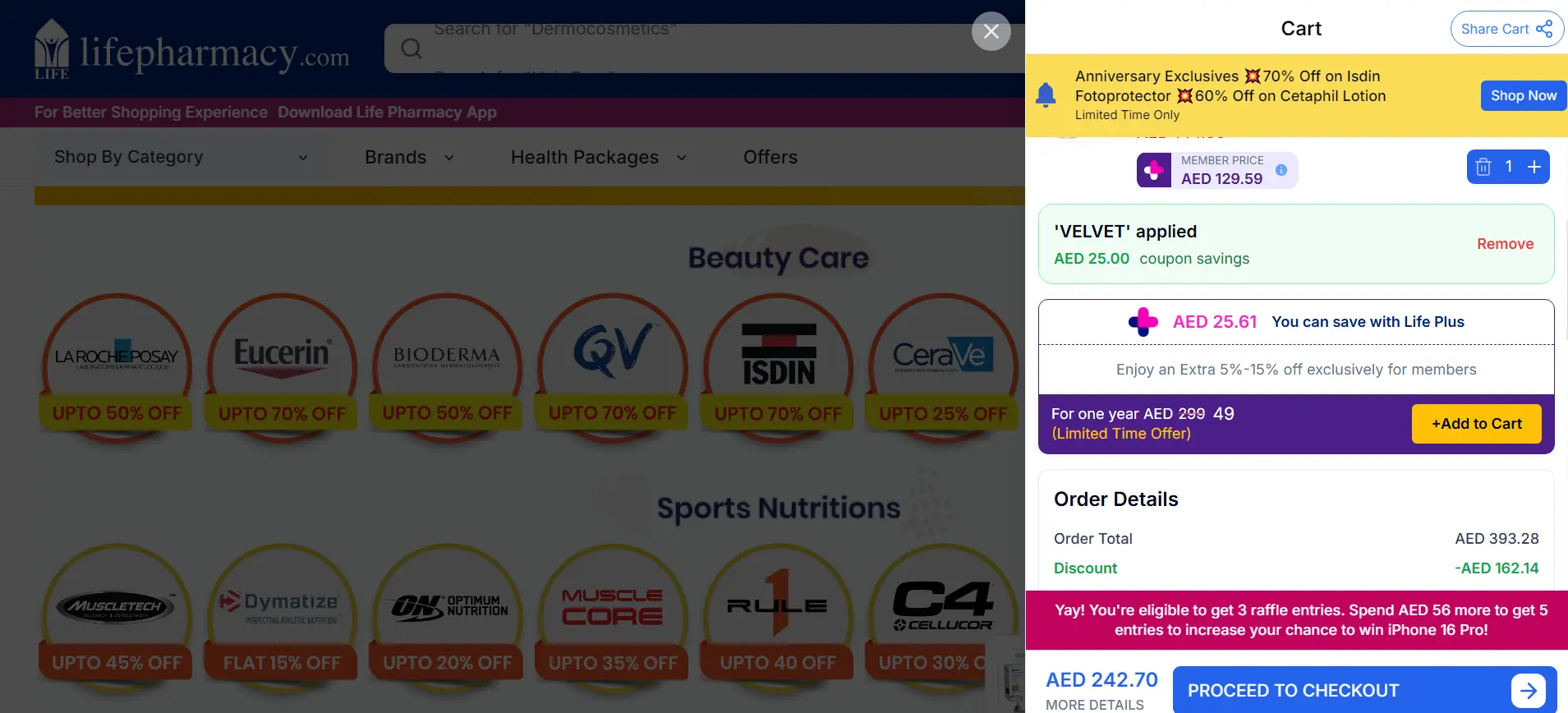This screenshot has width=1568, height=713.
Task: Click the cart total AED 242.70
Action: (x=1101, y=680)
